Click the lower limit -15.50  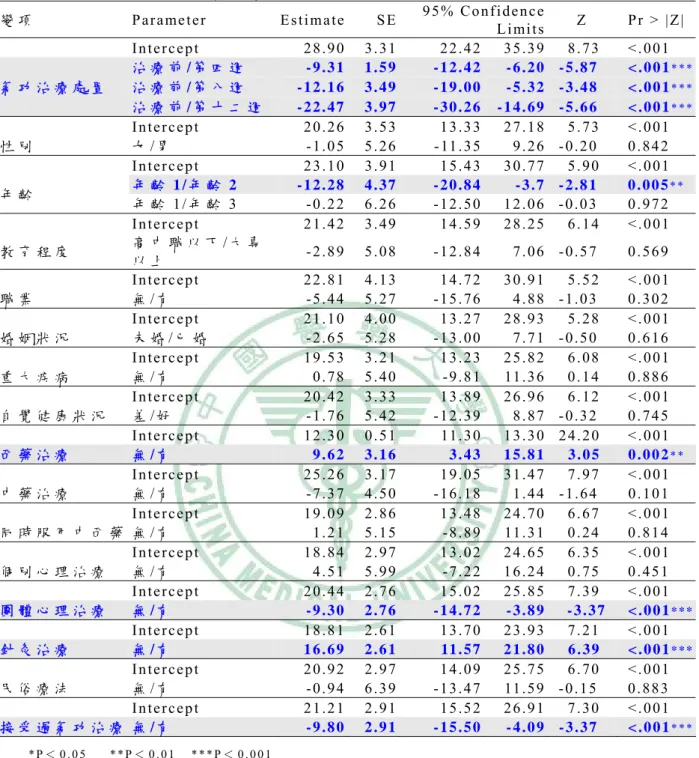point(457,727)
